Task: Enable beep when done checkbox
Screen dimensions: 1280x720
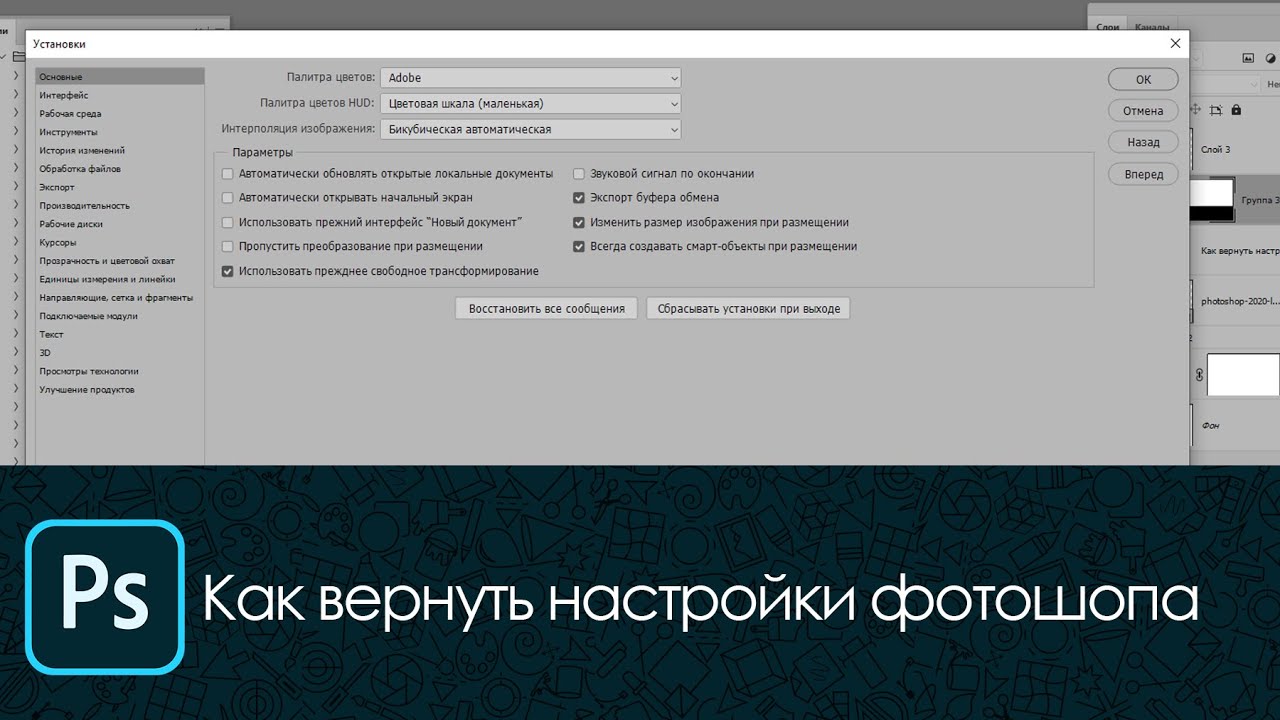Action: click(579, 173)
